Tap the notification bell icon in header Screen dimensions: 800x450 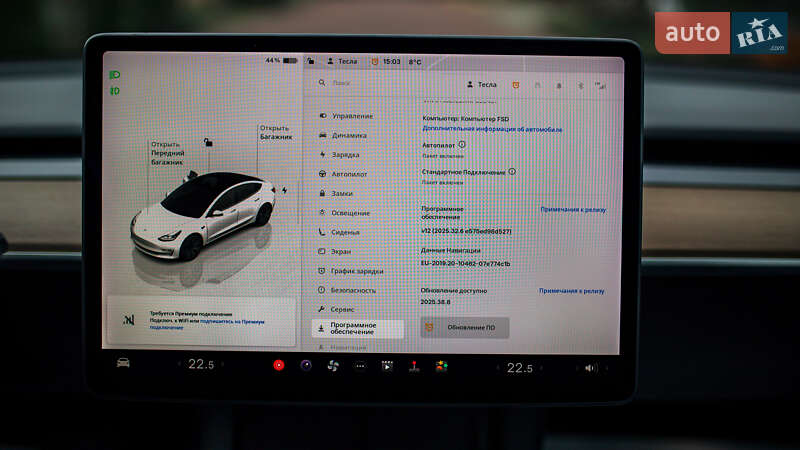[559, 86]
